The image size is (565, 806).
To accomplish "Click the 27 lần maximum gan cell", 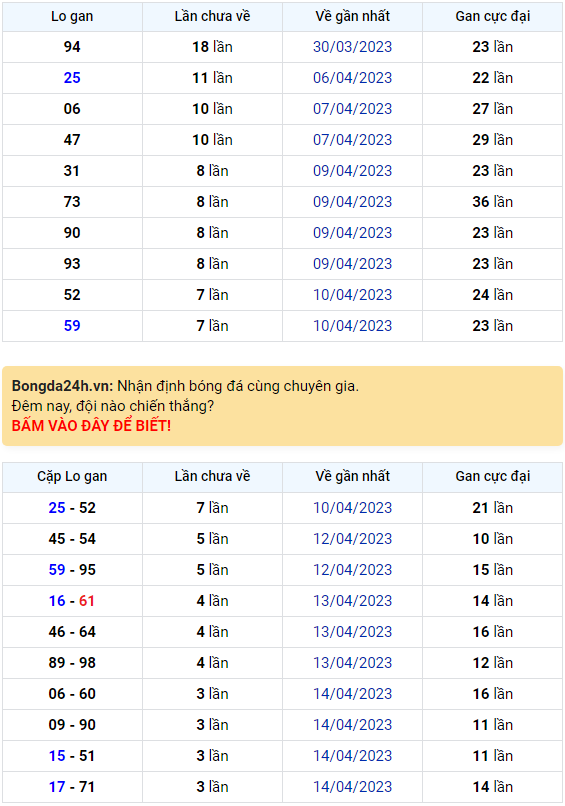I will 493,109.
